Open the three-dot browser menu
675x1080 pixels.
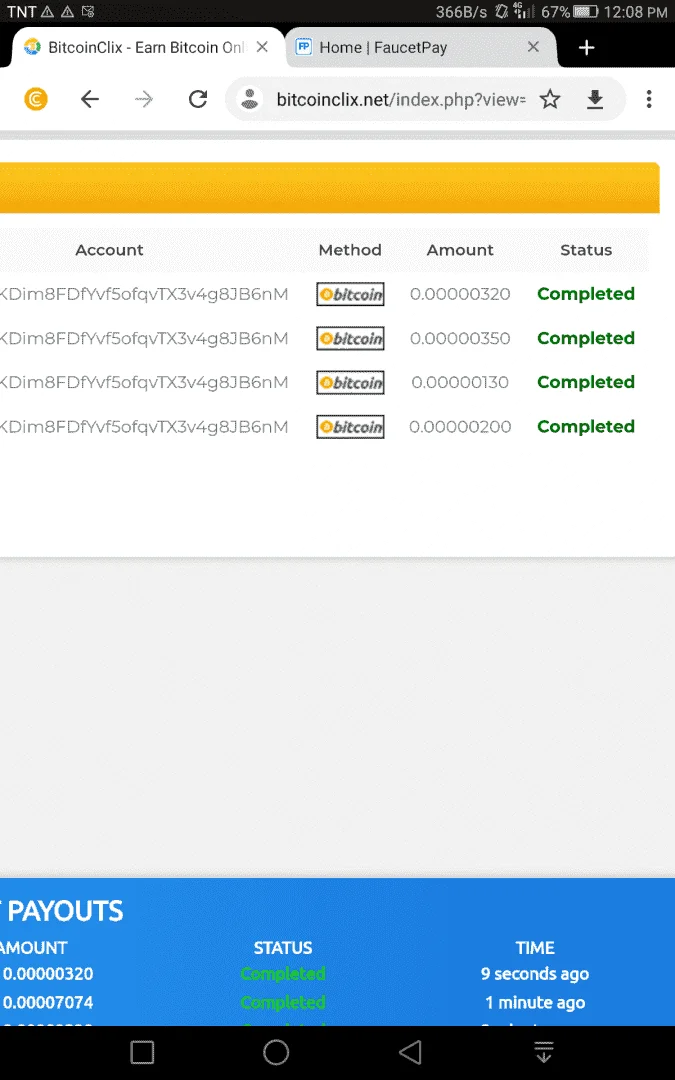tap(649, 99)
